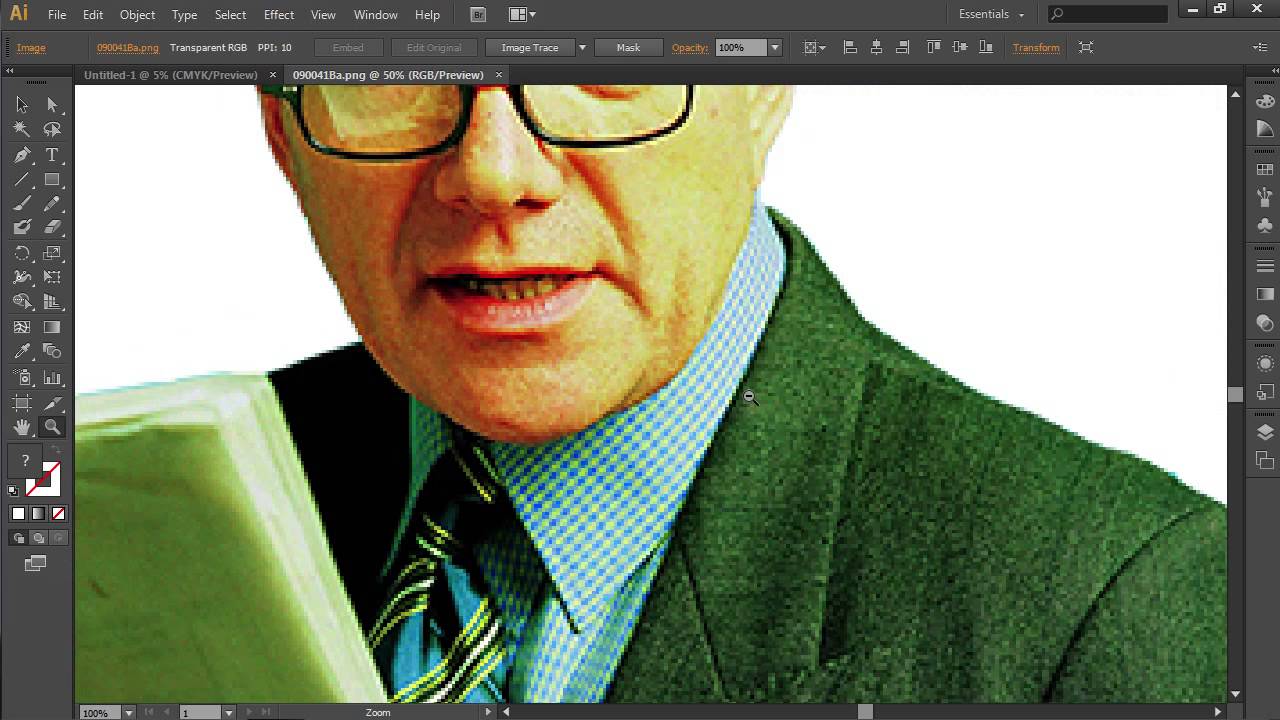
Task: Select the Paintbrush tool
Action: coord(20,203)
